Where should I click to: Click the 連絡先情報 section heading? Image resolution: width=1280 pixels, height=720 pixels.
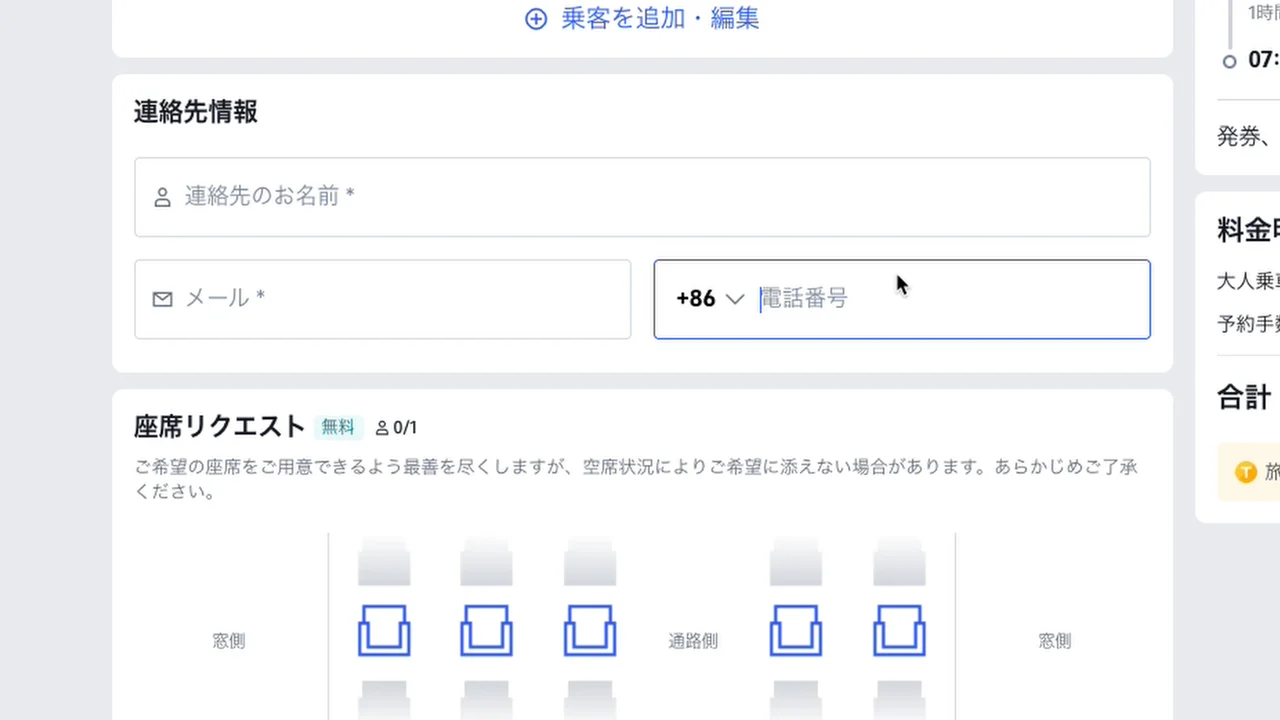[x=196, y=112]
